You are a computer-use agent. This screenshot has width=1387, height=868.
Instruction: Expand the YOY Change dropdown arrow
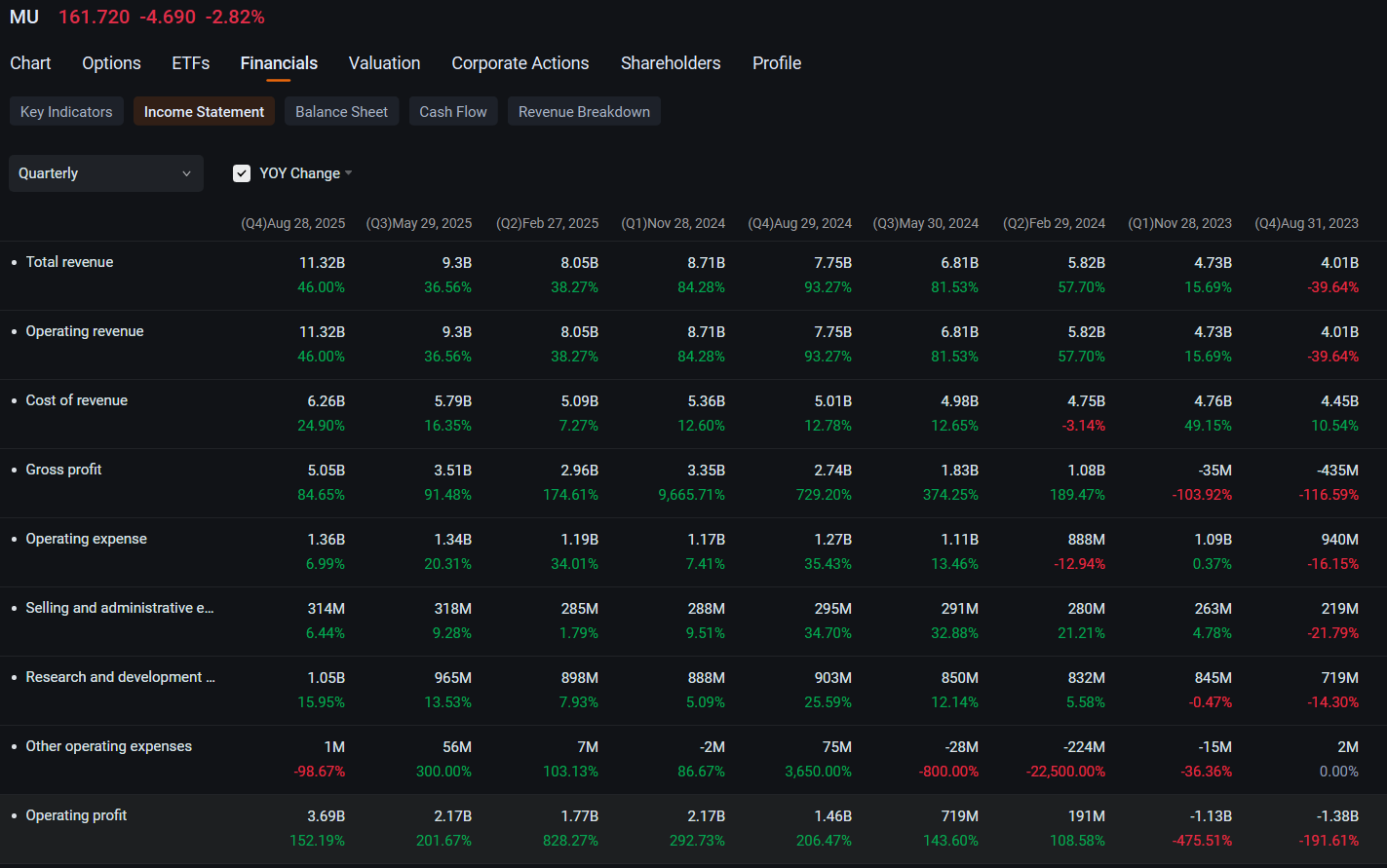click(349, 173)
